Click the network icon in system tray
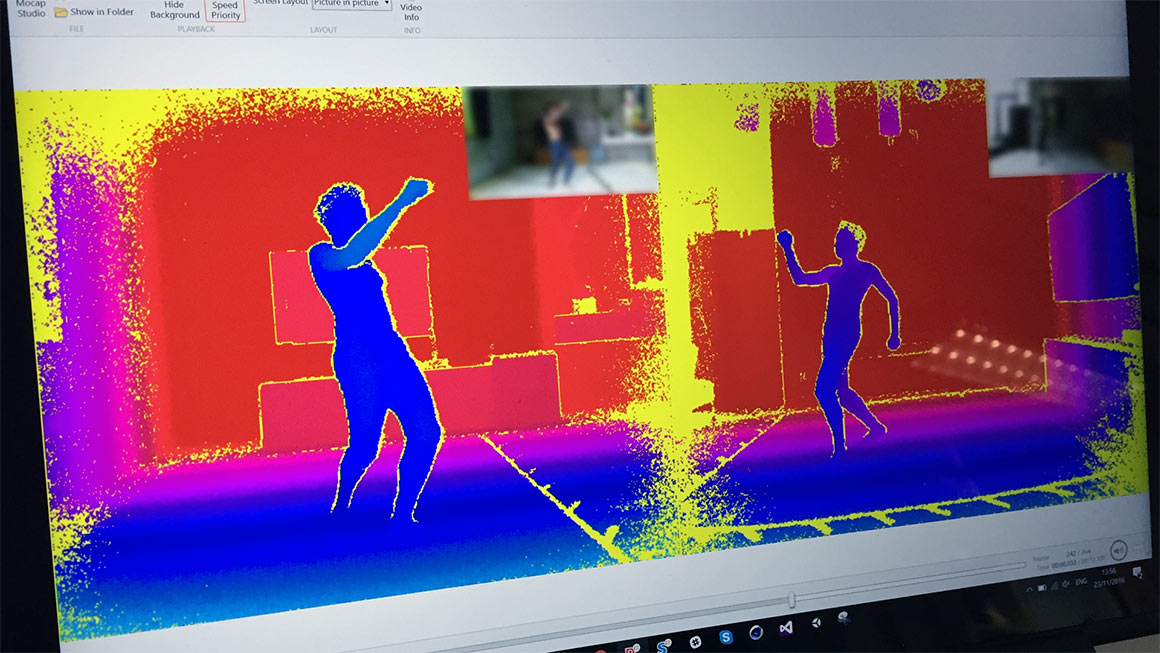The width and height of the screenshot is (1160, 653). 1054,586
